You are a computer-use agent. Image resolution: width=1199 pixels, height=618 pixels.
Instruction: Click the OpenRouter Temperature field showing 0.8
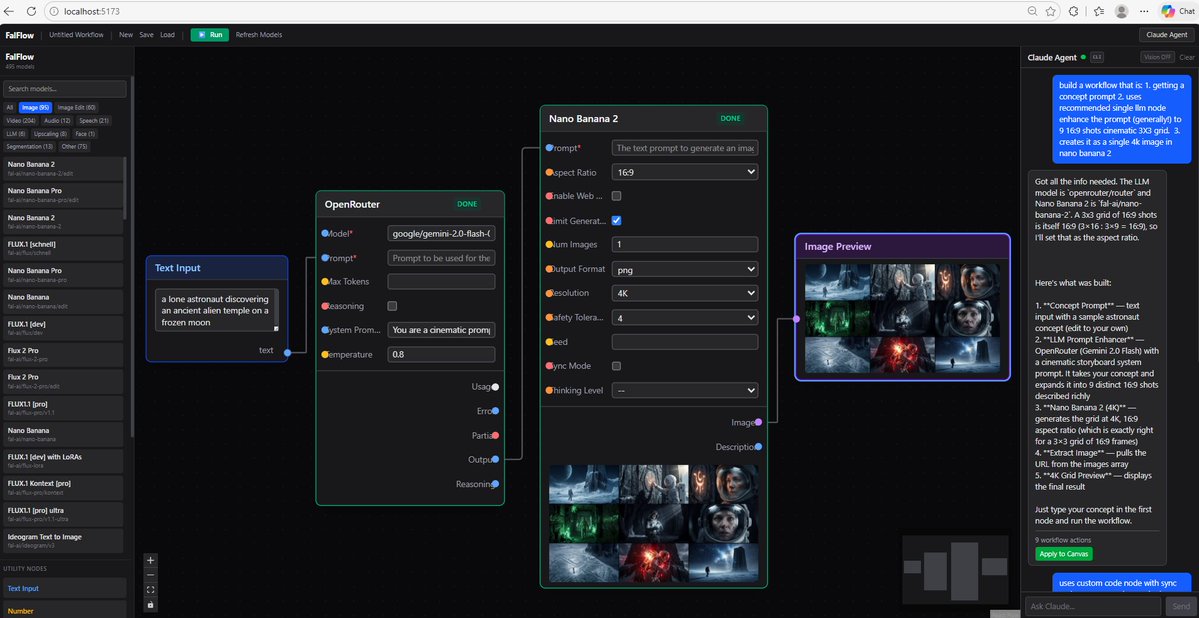click(441, 355)
